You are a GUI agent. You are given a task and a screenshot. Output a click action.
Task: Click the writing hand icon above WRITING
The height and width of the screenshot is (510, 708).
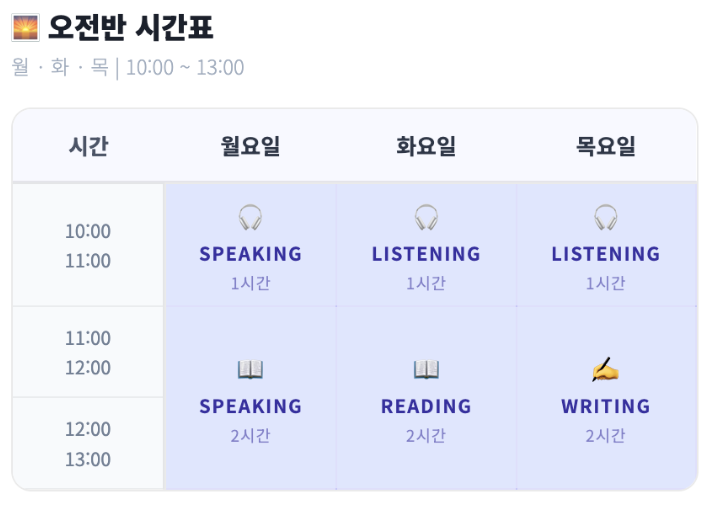pos(606,370)
